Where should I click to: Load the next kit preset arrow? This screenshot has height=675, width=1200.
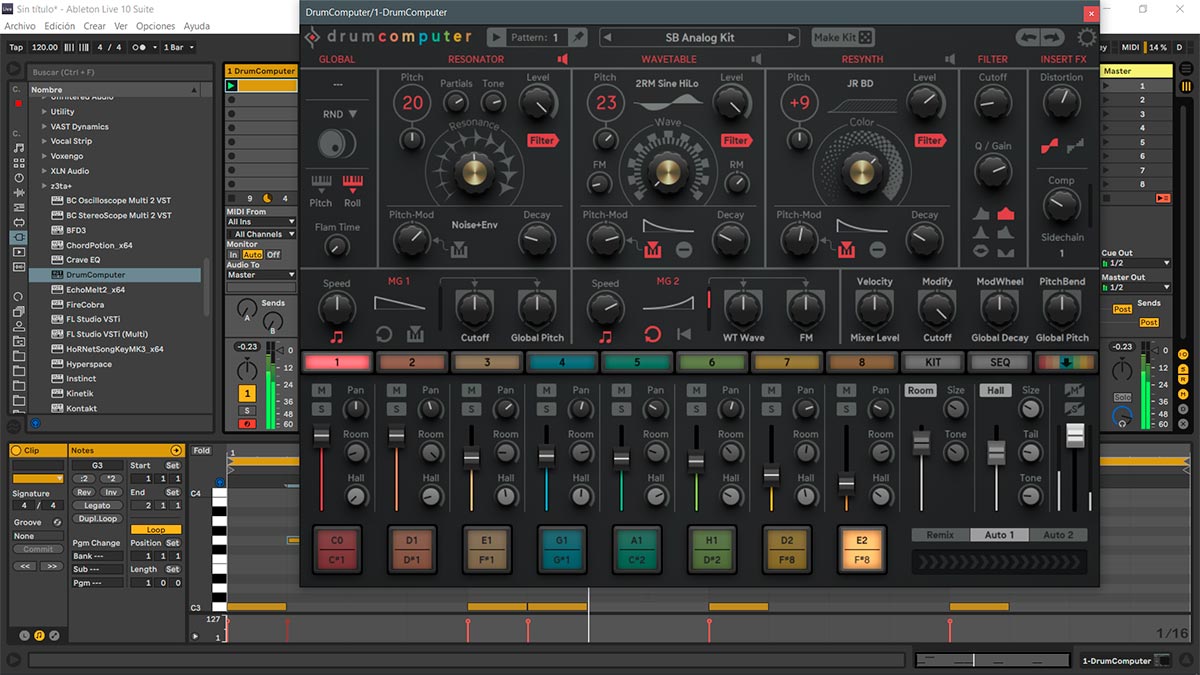tap(791, 37)
